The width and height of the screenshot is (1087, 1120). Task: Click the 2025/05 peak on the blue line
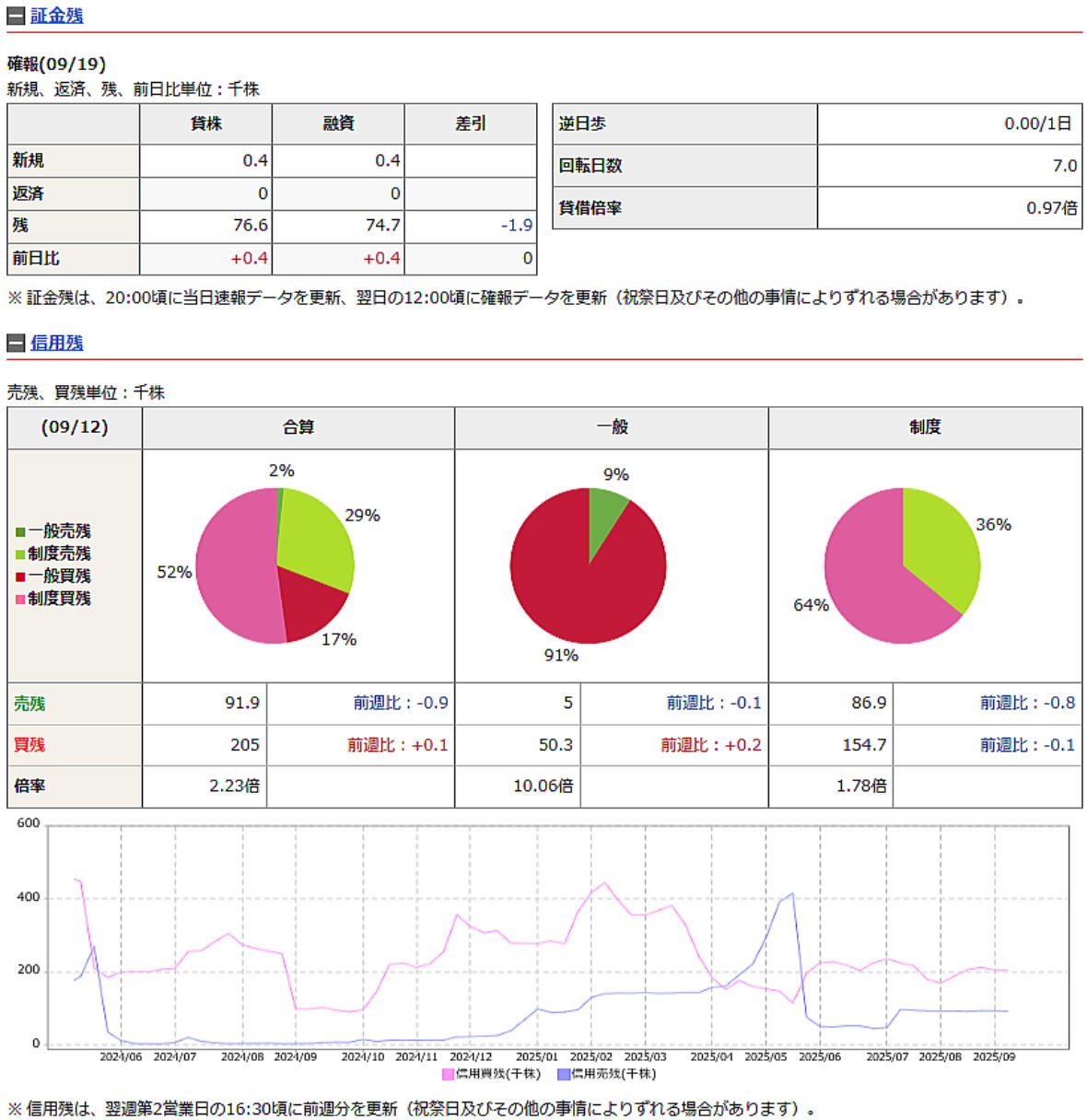point(791,893)
